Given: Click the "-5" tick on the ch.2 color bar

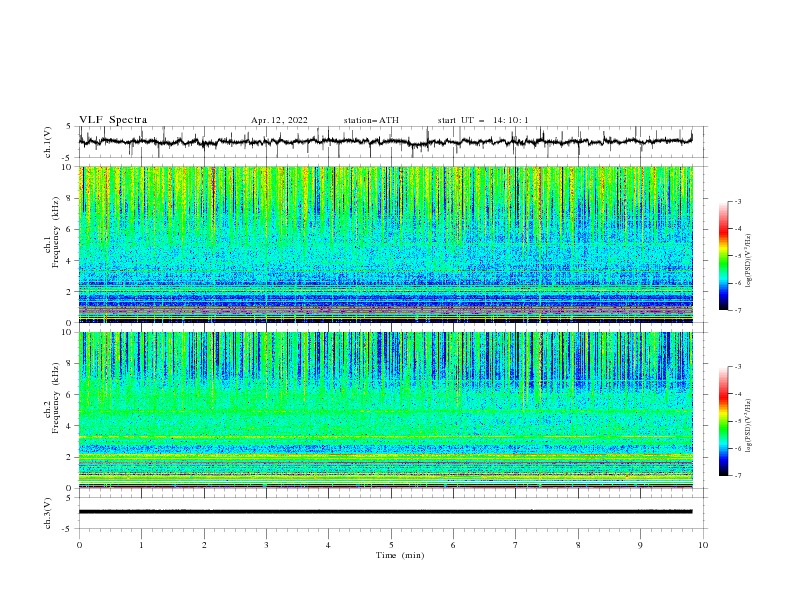Looking at the screenshot, I should [738, 421].
